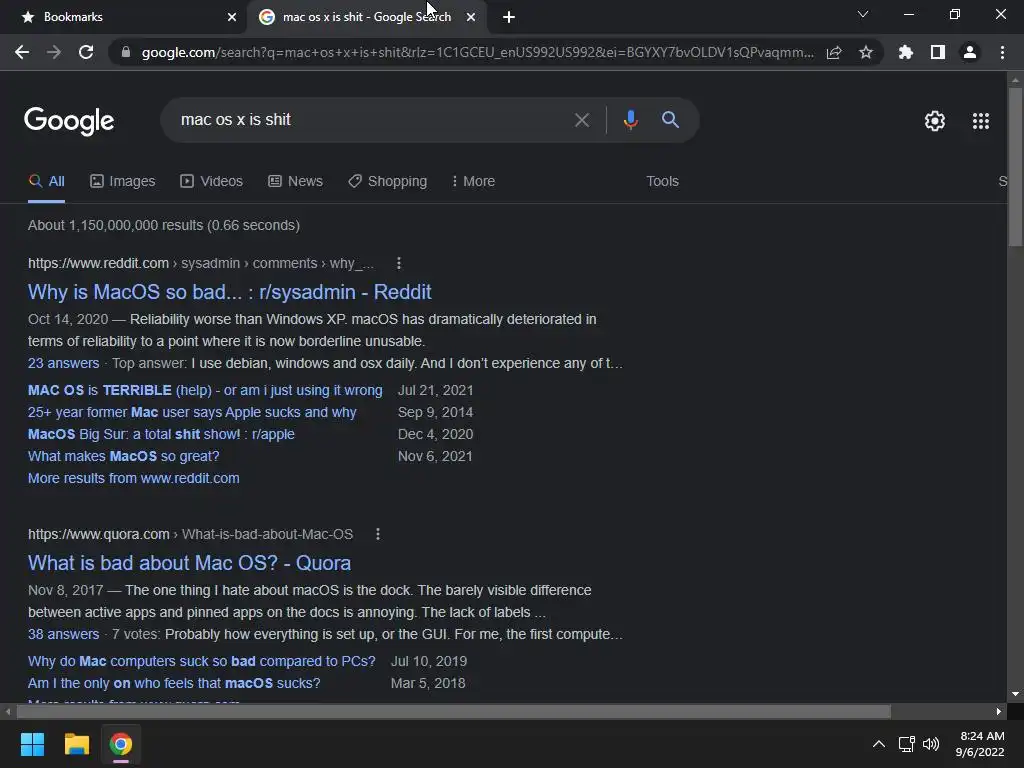
Task: Open 'More results from www.reddit.com'
Action: (x=133, y=478)
